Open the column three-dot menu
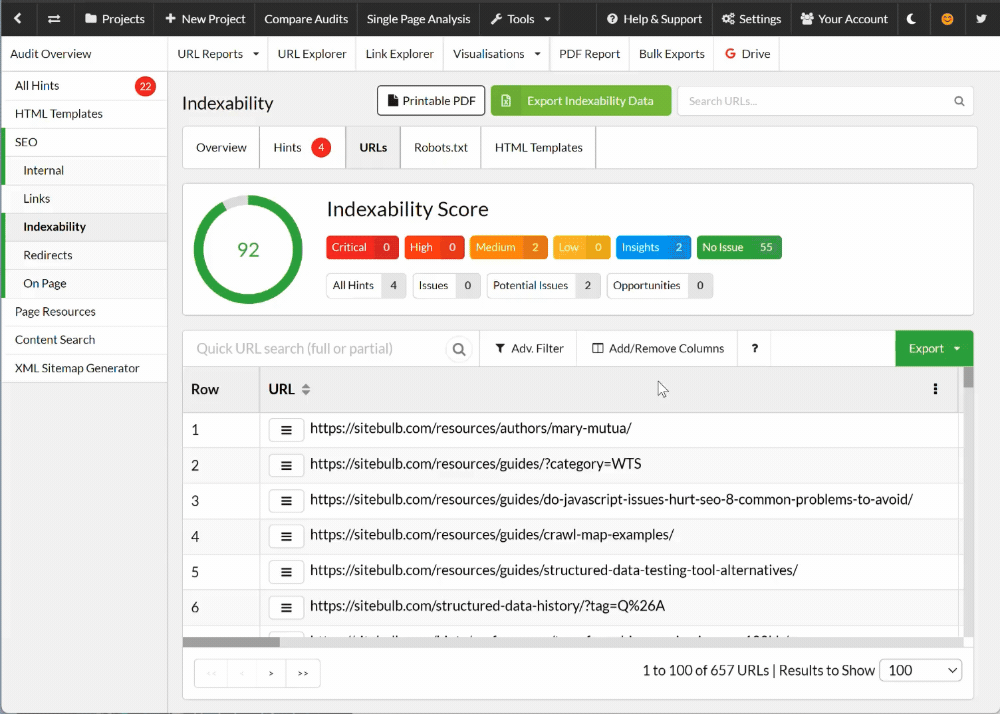 pyautogui.click(x=935, y=389)
